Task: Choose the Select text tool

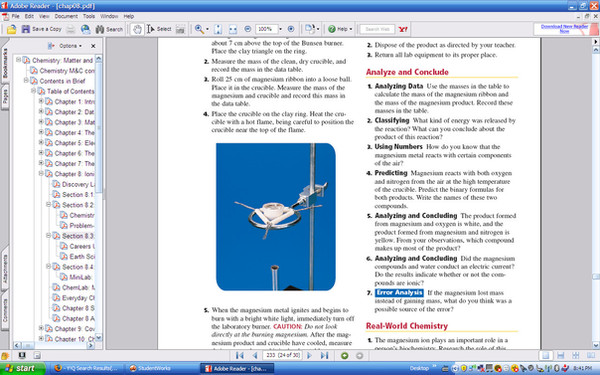Action: (159, 29)
